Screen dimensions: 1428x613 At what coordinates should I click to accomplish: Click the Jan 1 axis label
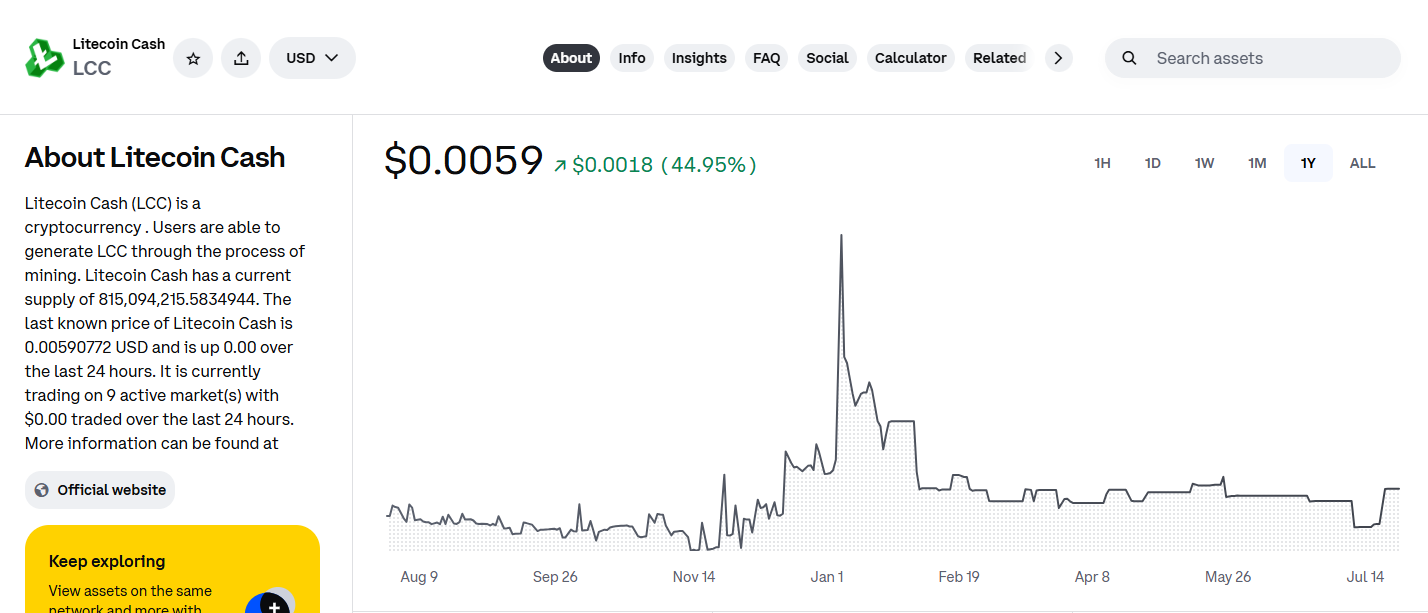point(827,577)
